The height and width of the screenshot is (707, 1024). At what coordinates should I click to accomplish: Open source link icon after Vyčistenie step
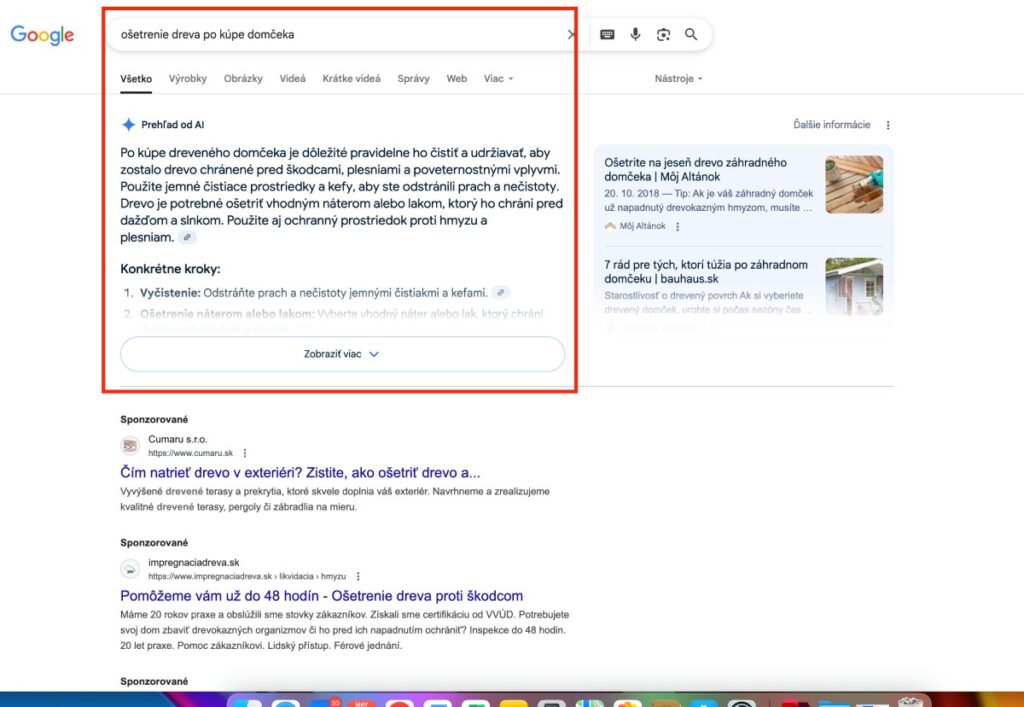pyautogui.click(x=500, y=292)
